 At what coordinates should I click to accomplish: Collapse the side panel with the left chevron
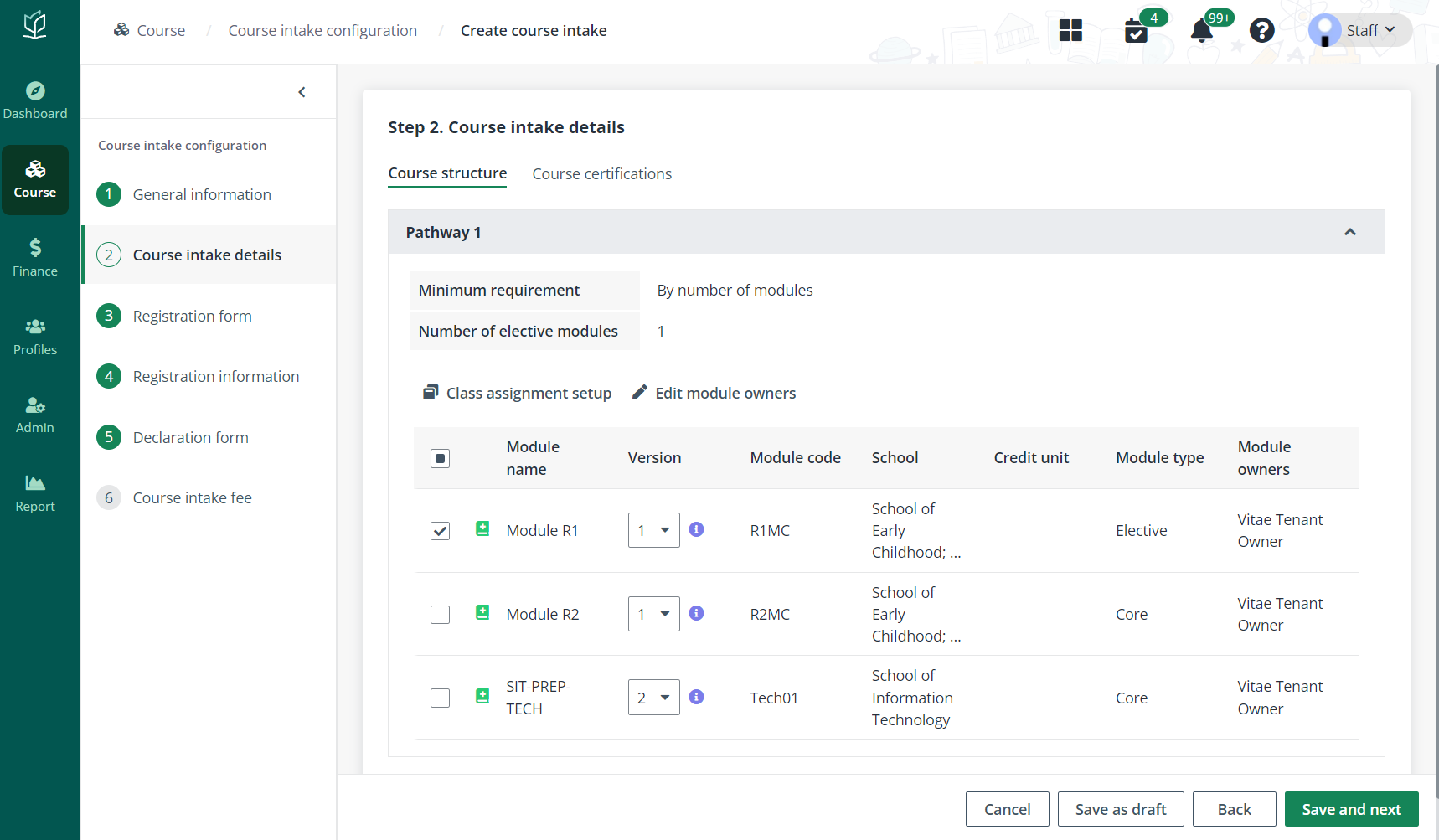tap(302, 92)
